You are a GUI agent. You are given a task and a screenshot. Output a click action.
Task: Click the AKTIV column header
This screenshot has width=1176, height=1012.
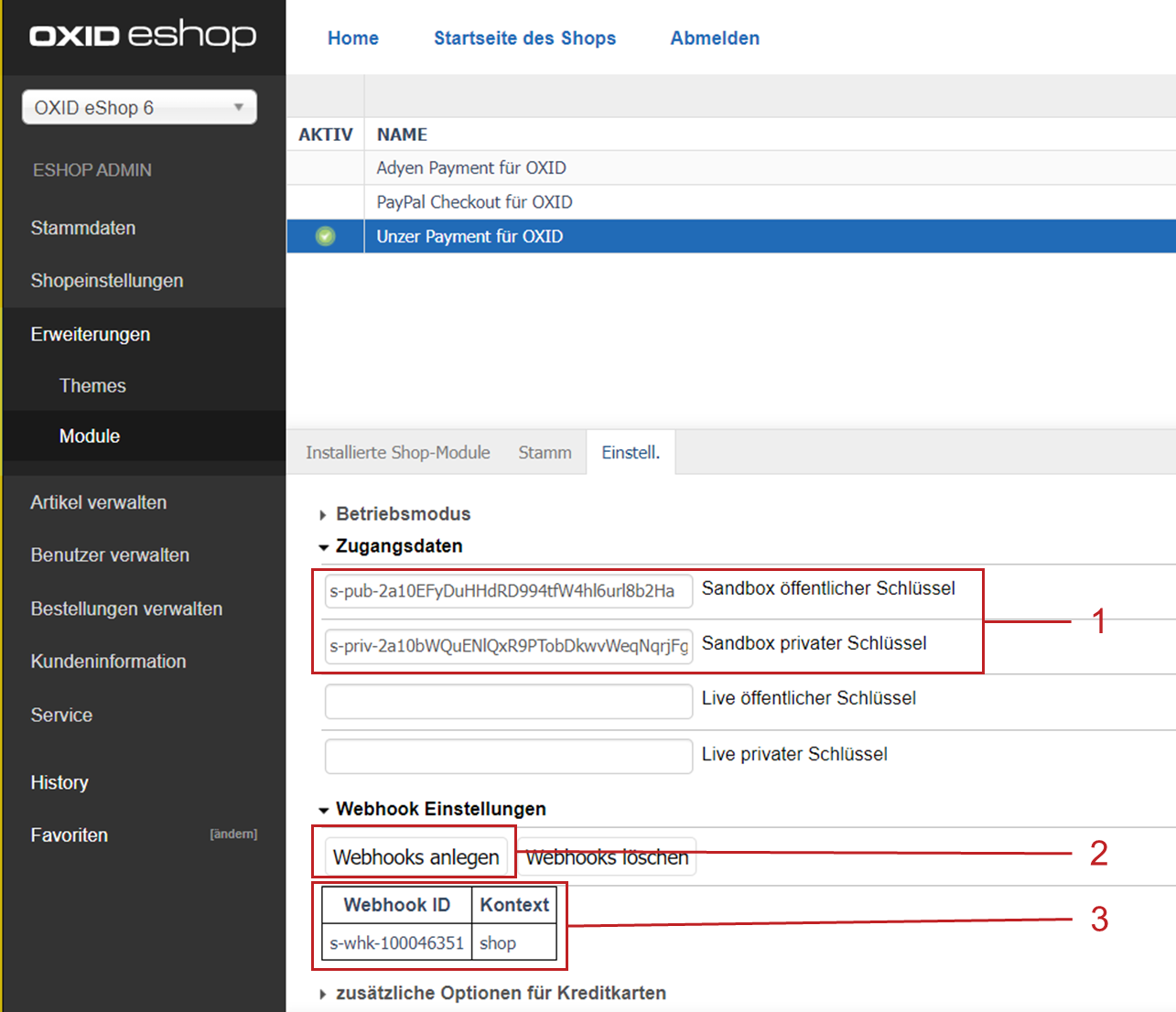(326, 135)
